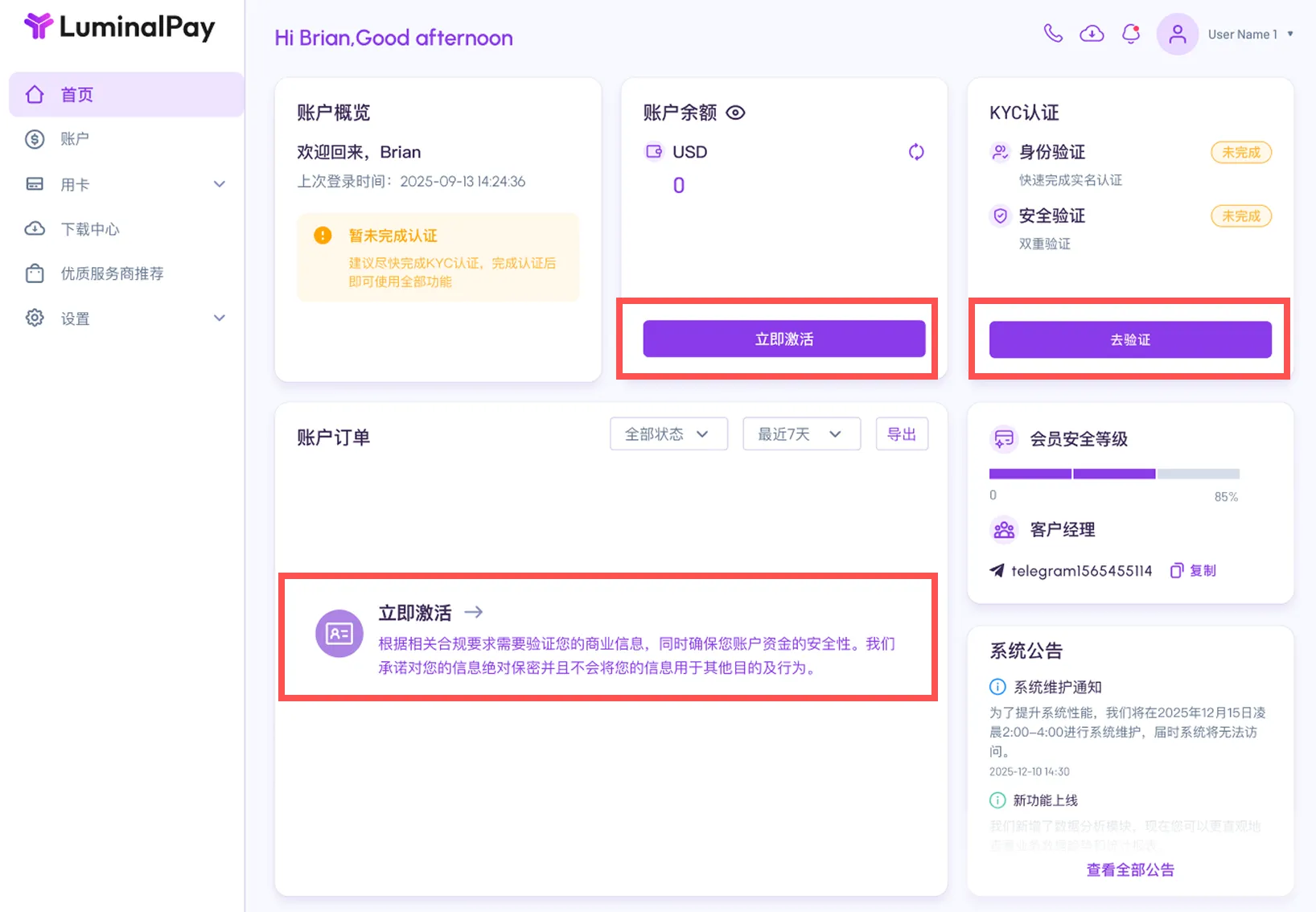
Task: Click the 85% security level value
Action: [1226, 497]
